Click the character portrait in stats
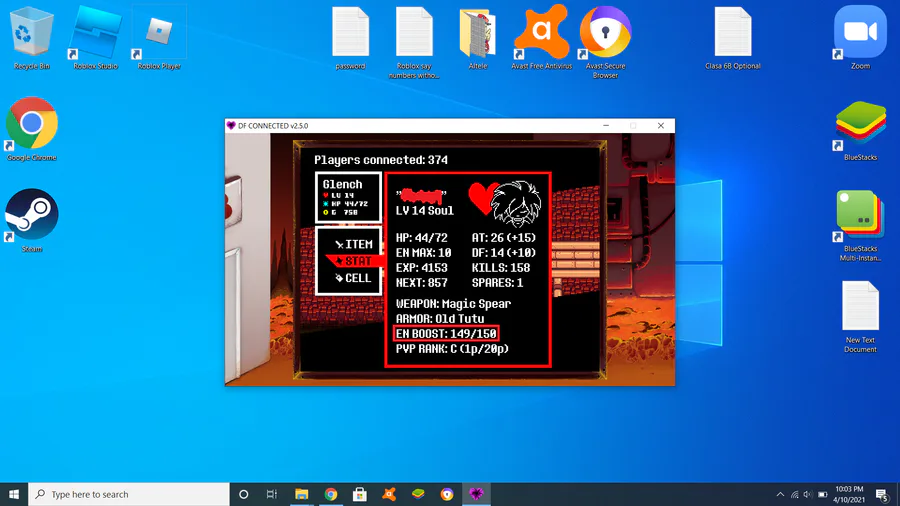This screenshot has height=506, width=900. [517, 203]
